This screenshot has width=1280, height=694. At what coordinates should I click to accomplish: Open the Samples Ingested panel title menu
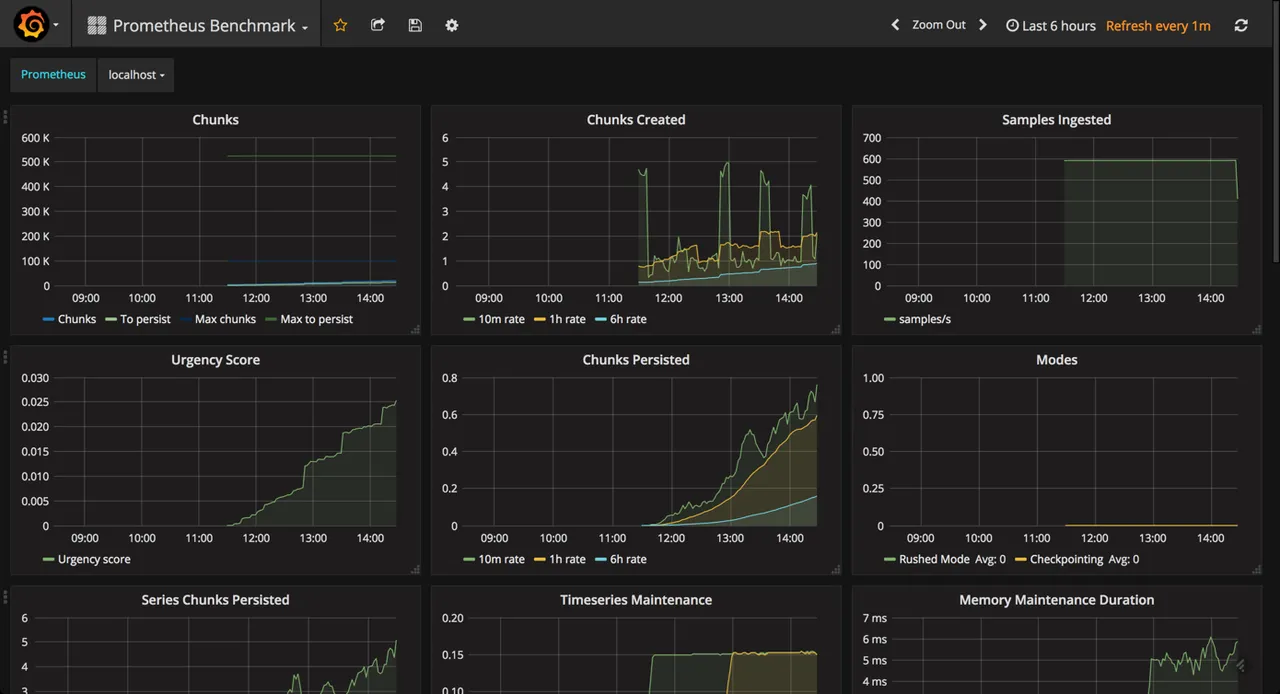pyautogui.click(x=1056, y=119)
